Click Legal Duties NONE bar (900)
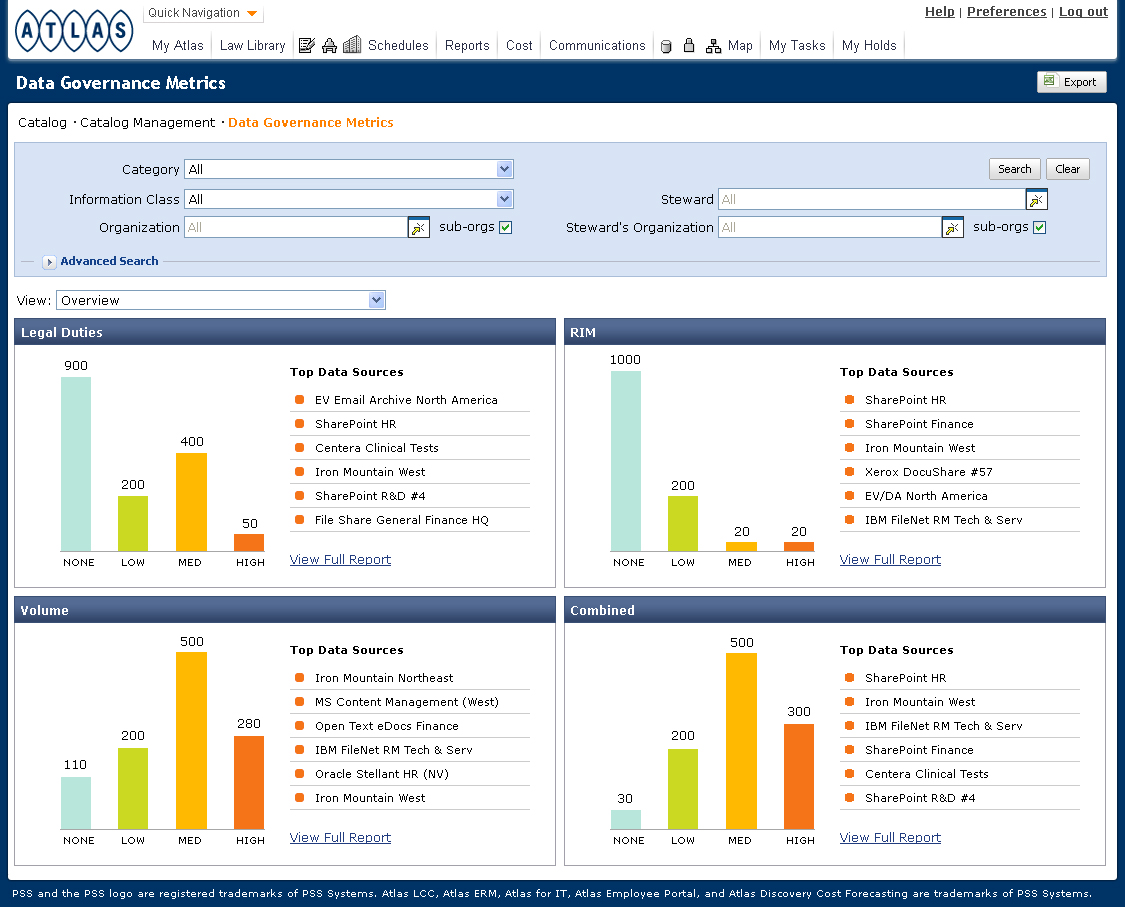1125x907 pixels. point(76,464)
